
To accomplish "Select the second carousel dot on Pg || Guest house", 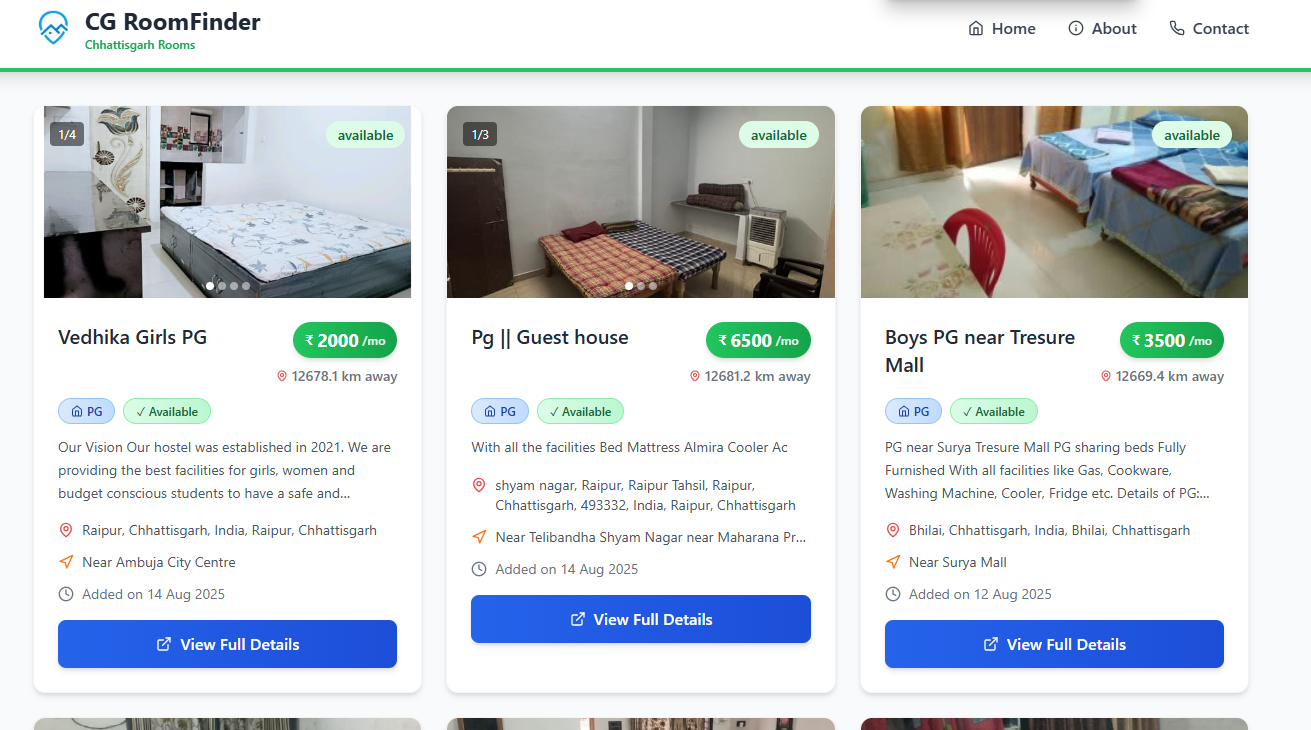I will click(x=640, y=285).
